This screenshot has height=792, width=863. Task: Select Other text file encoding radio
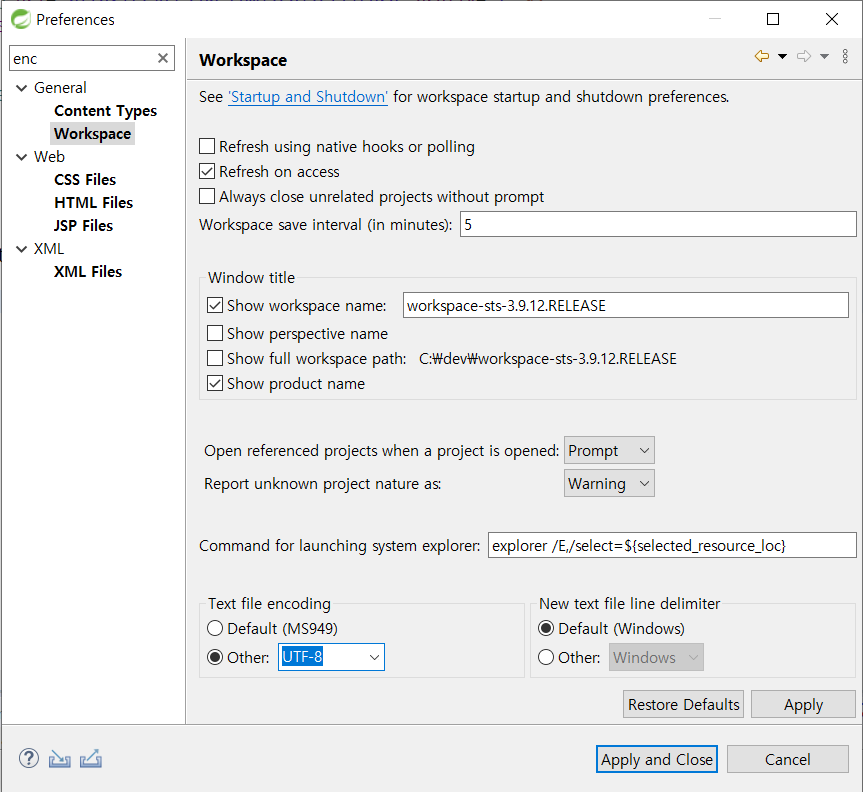tap(215, 657)
